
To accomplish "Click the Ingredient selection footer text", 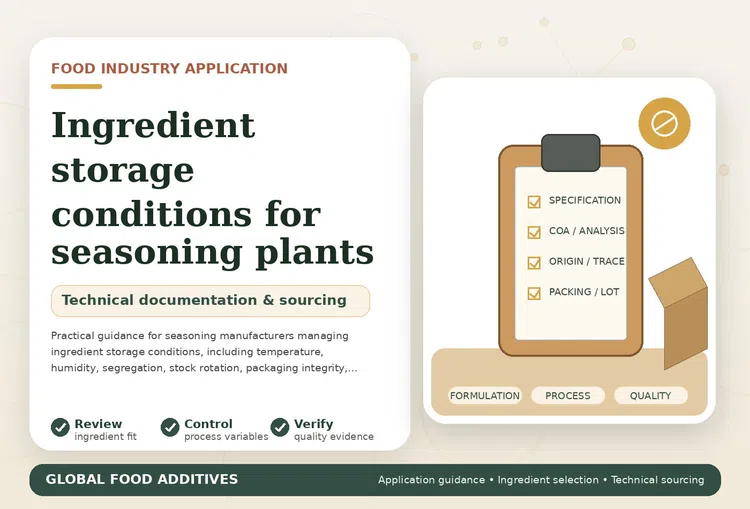I will pyautogui.click(x=548, y=480).
